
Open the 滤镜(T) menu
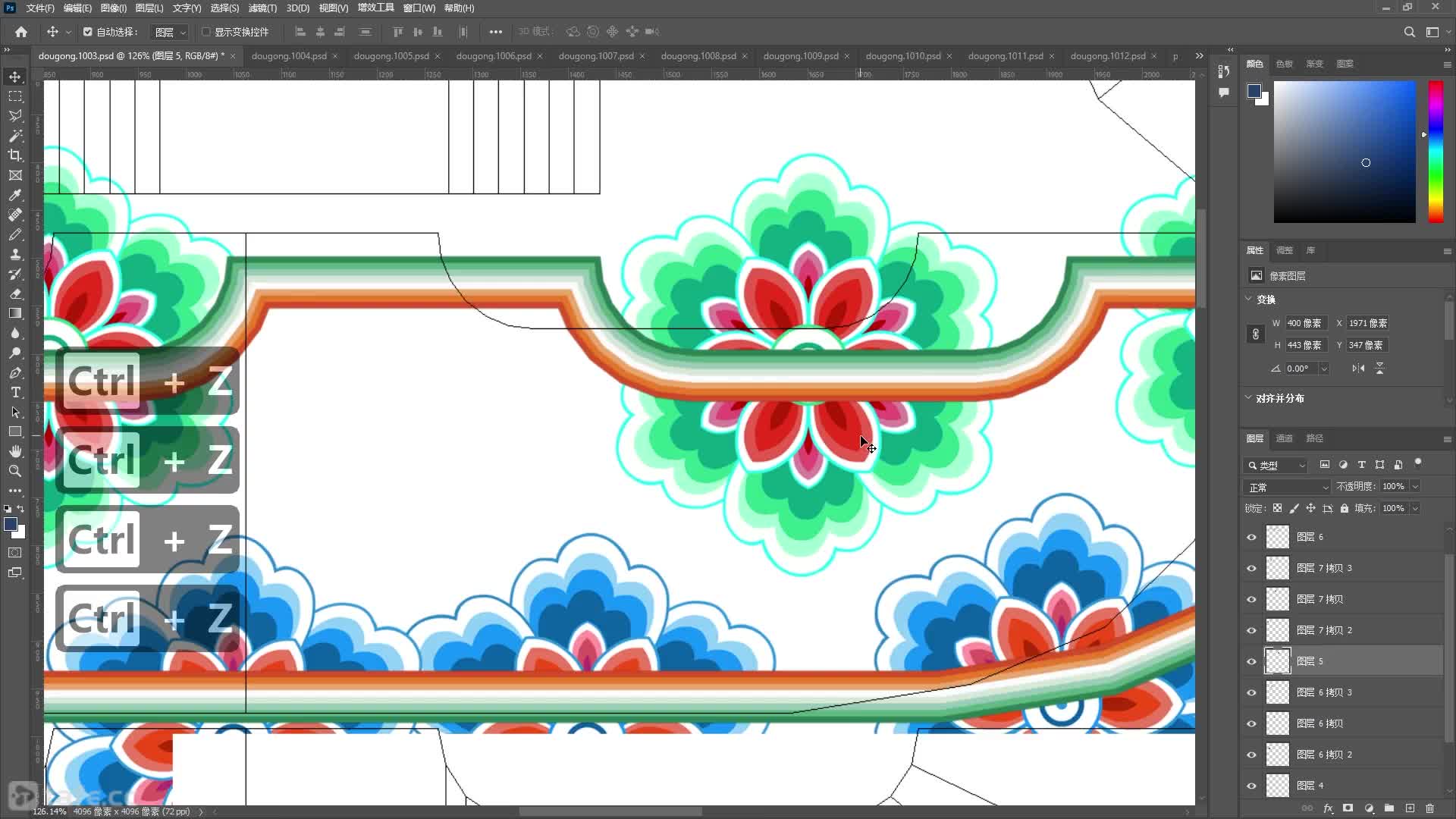(262, 8)
